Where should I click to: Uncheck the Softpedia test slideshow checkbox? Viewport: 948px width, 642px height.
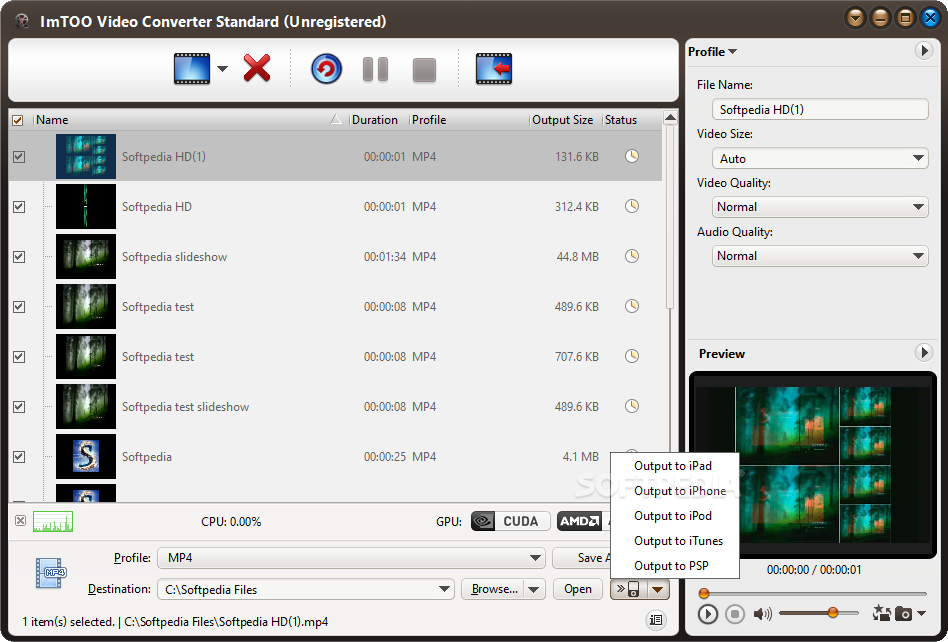pyautogui.click(x=19, y=407)
